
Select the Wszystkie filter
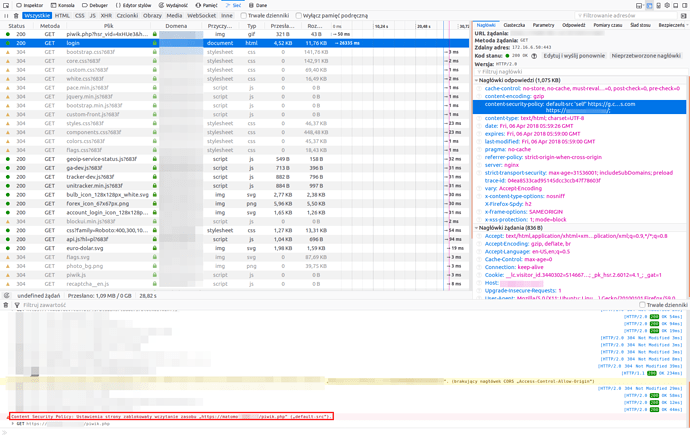[x=37, y=15]
